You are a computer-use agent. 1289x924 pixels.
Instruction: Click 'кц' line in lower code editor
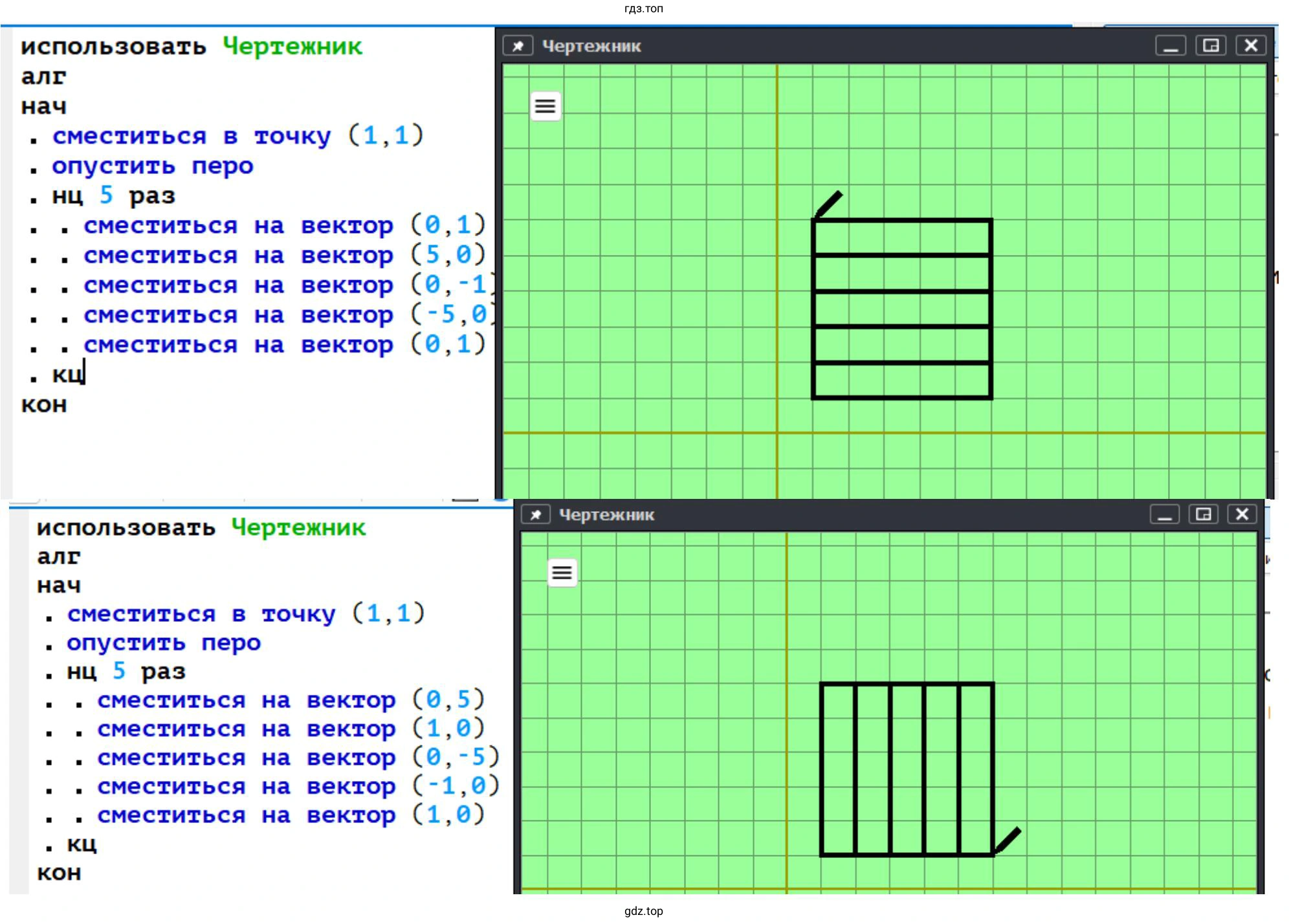(x=82, y=844)
